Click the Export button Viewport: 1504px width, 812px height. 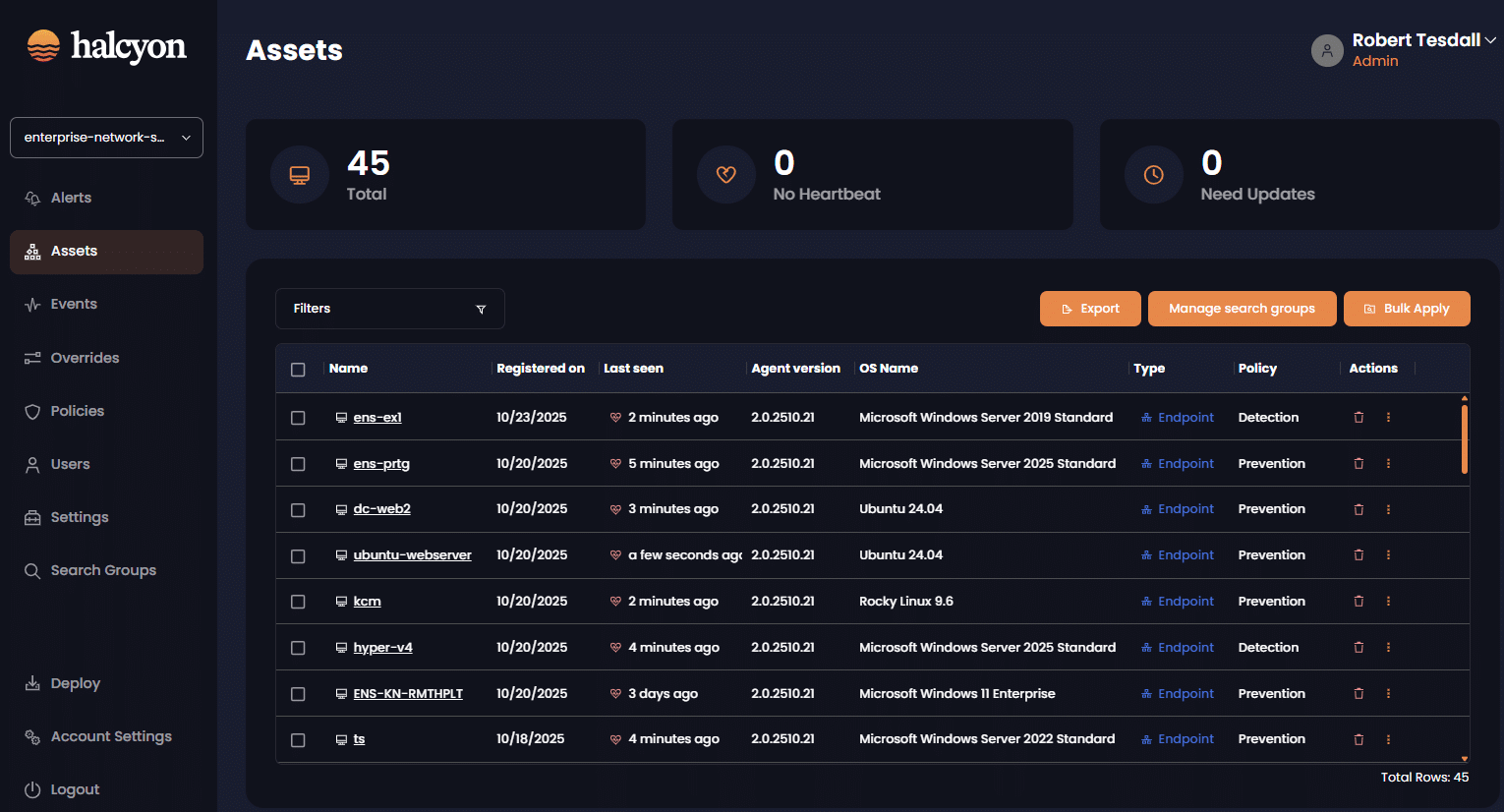coord(1090,309)
